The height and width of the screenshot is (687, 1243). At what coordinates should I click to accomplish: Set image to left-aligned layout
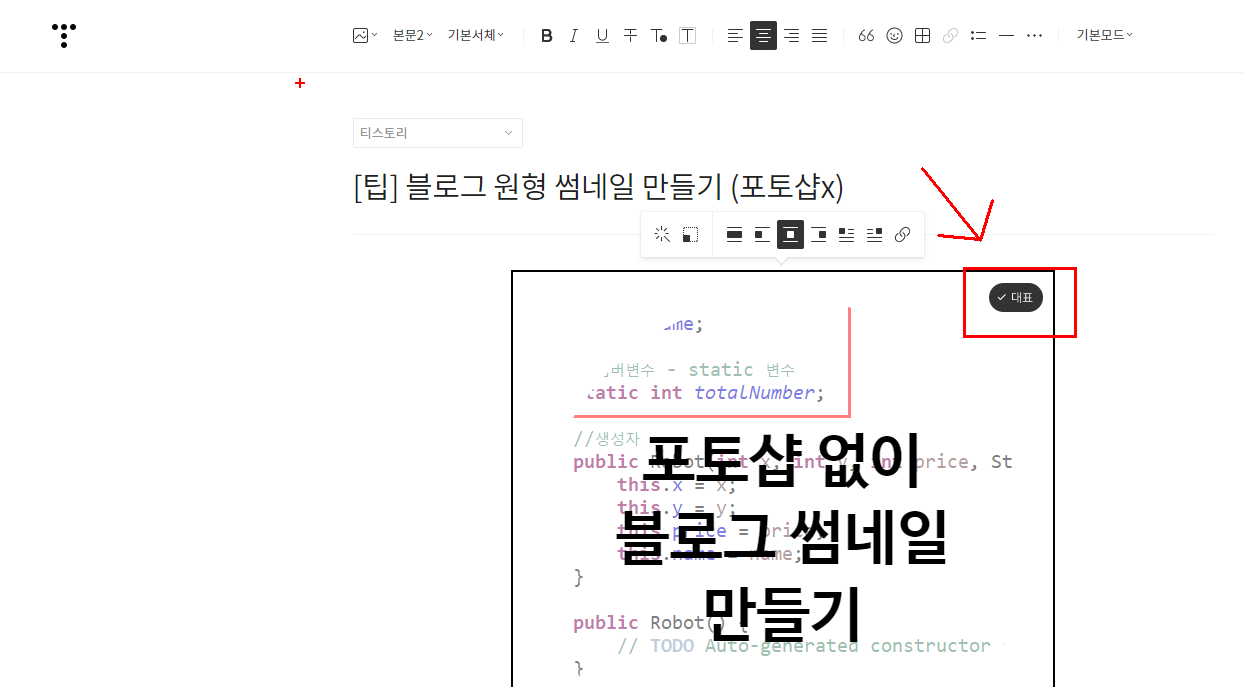(762, 235)
